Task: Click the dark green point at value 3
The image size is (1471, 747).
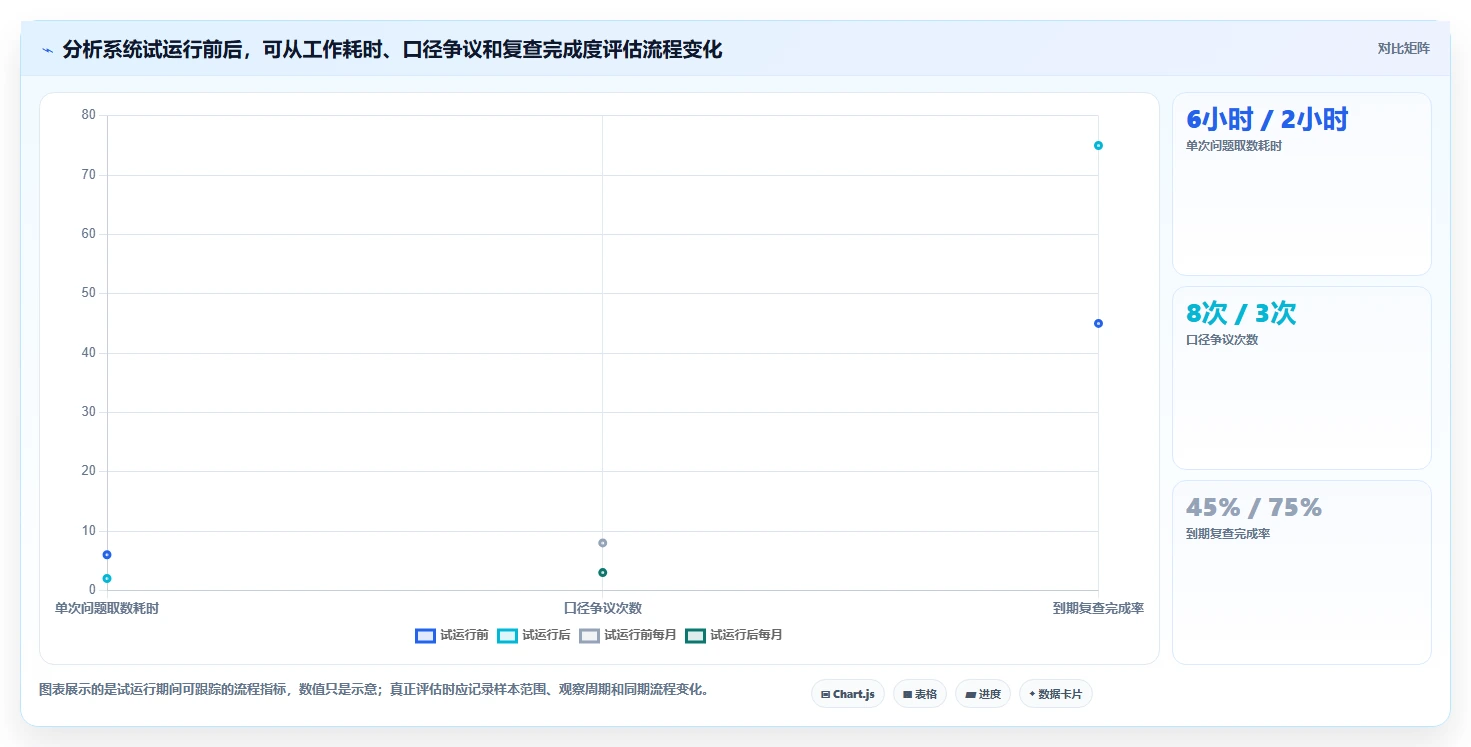Action: click(602, 572)
